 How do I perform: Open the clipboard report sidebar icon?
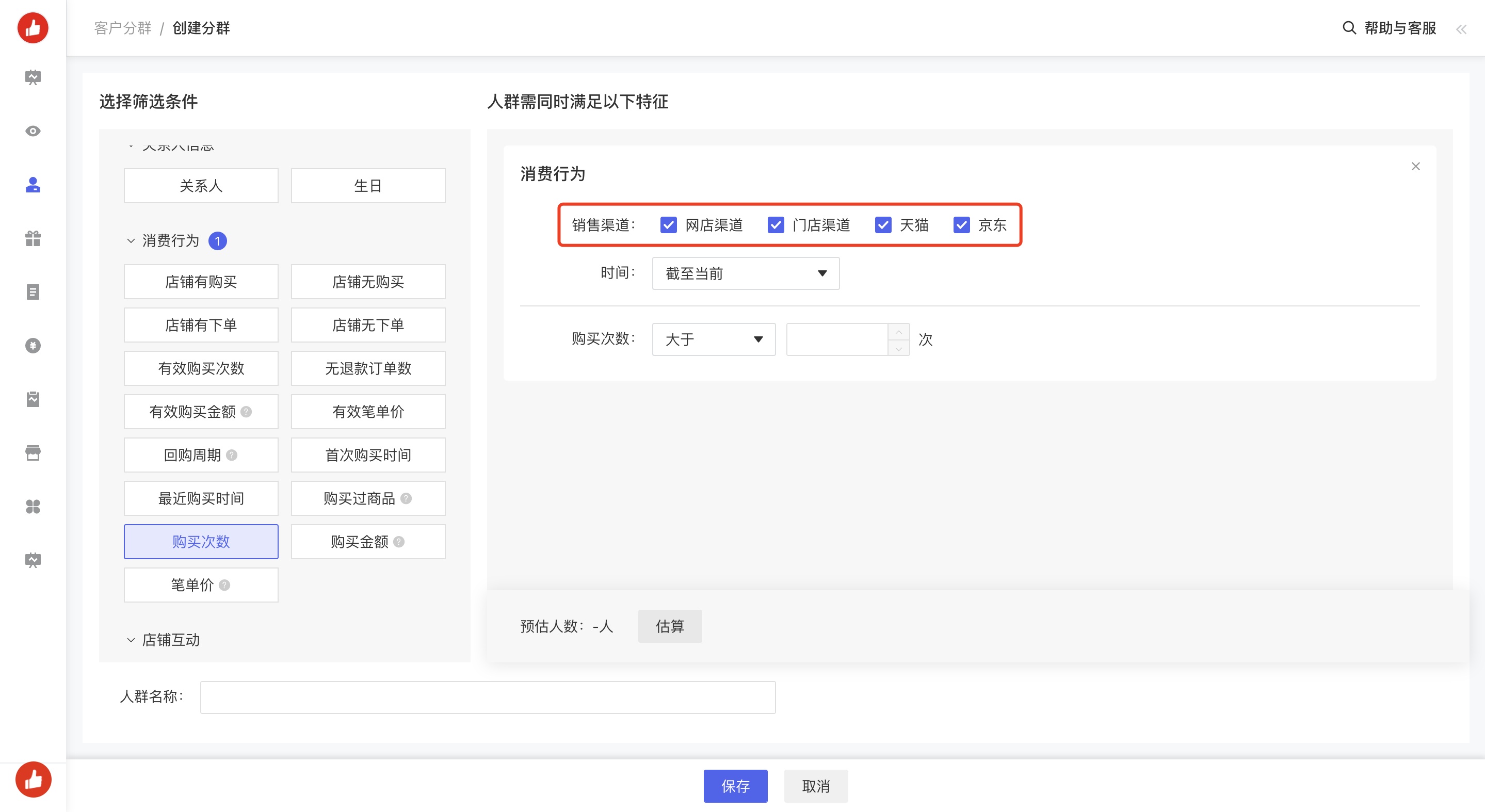click(33, 399)
